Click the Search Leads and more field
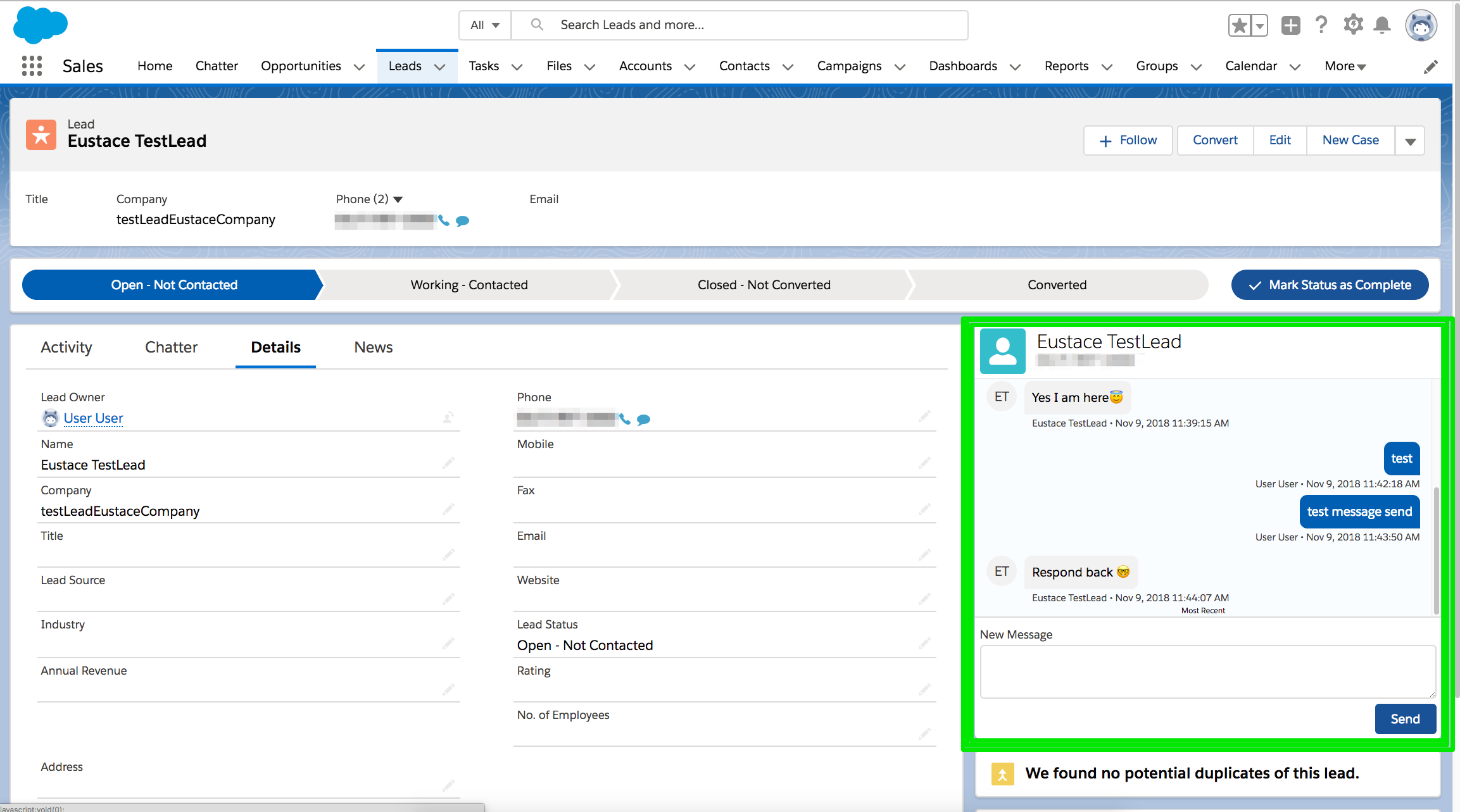The image size is (1460, 812). pos(739,25)
